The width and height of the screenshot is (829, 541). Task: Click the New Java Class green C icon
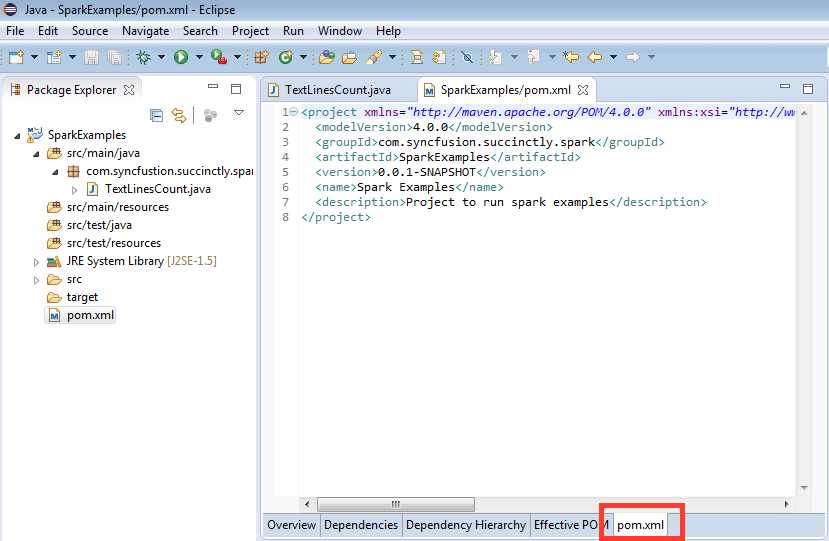(286, 57)
